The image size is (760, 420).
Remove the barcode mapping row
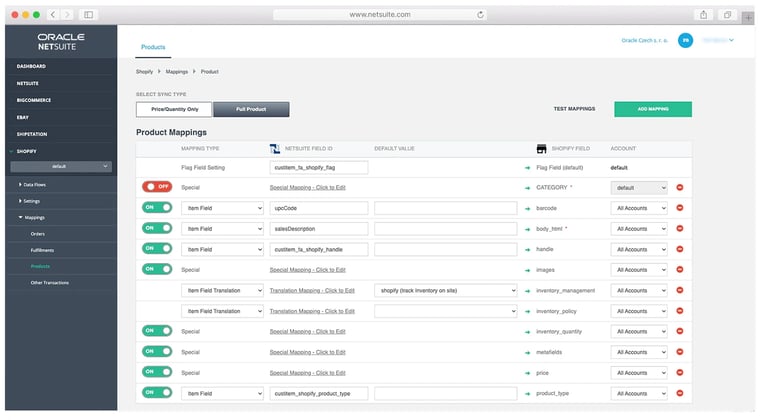tap(680, 208)
